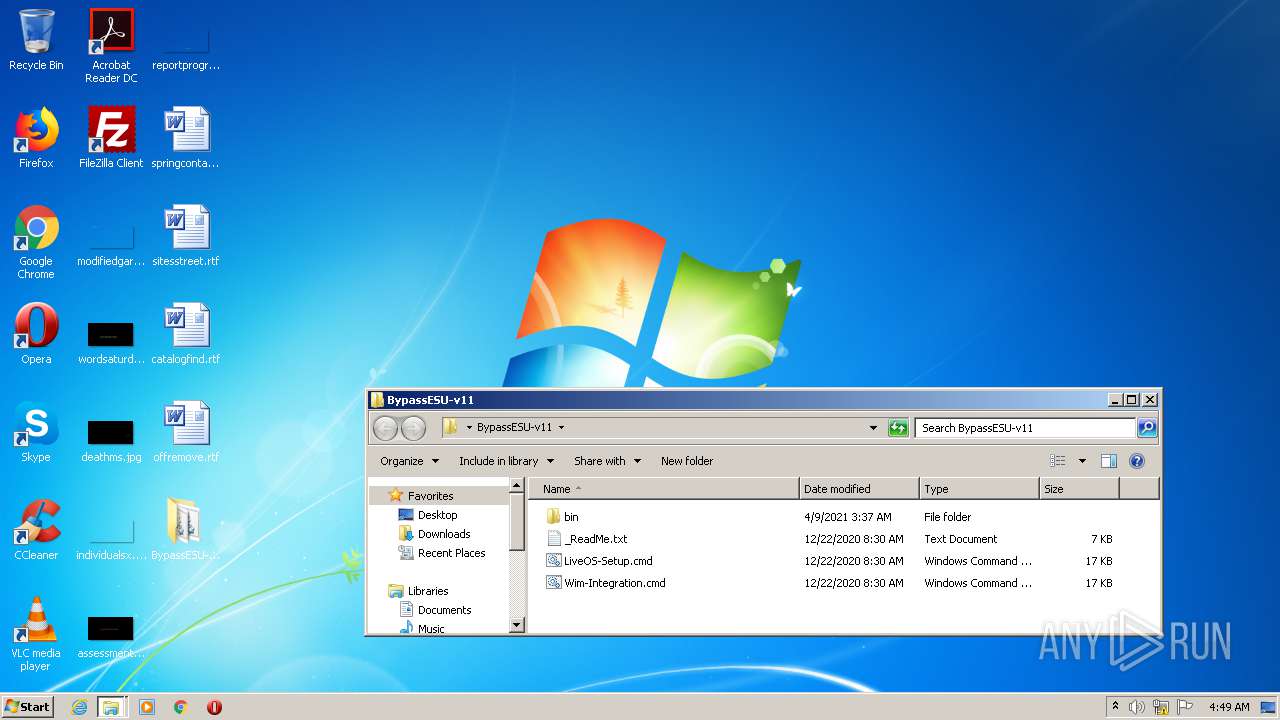
Task: Open BypassESU-v11 breadcrumb arrow dropdown
Action: click(x=561, y=428)
